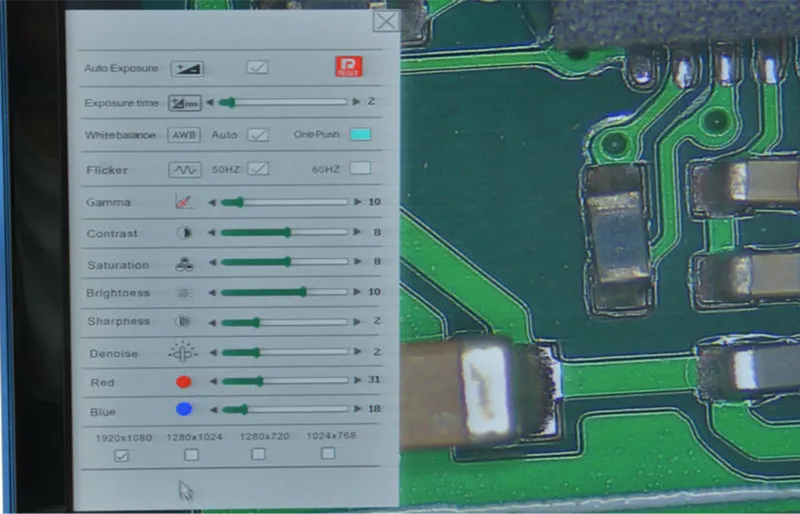Decrease Red value with left arrow
800x514 pixels.
click(x=213, y=381)
